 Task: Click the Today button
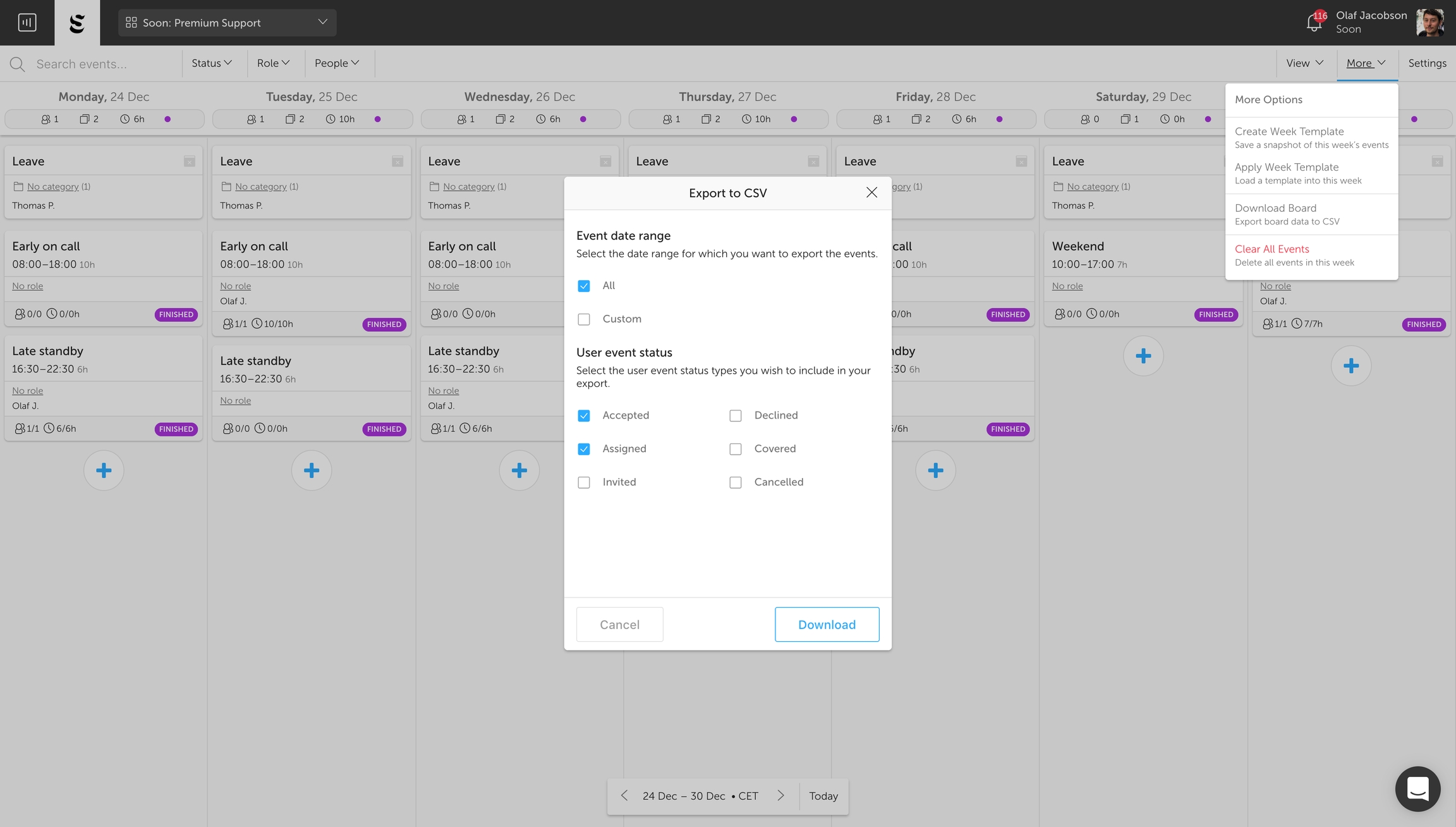(823, 796)
